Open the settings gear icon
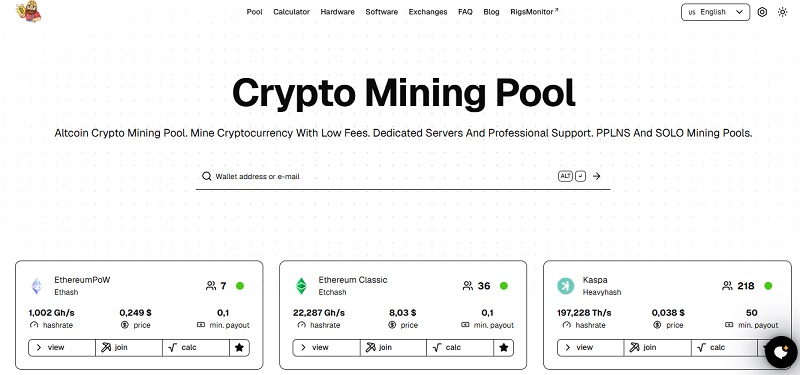Screen dimensions: 800x375 [x=762, y=12]
